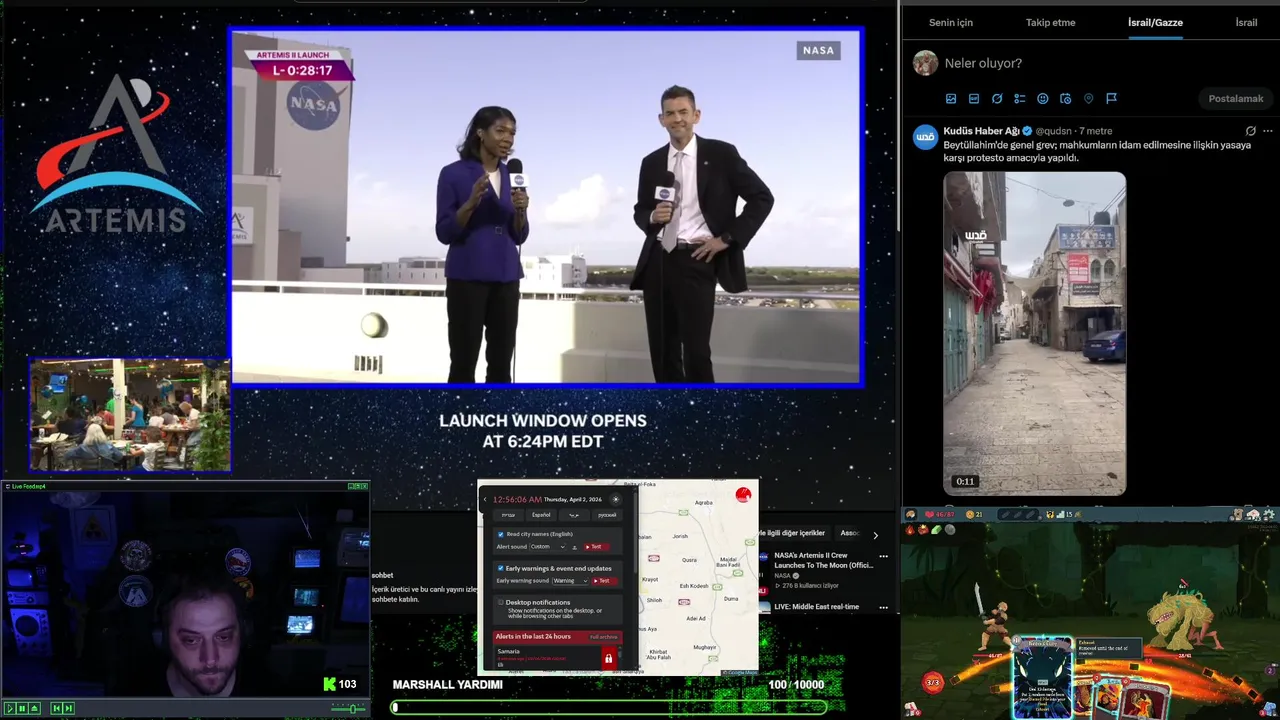Open NASA's Artemis II Crew Launches video

click(x=824, y=560)
